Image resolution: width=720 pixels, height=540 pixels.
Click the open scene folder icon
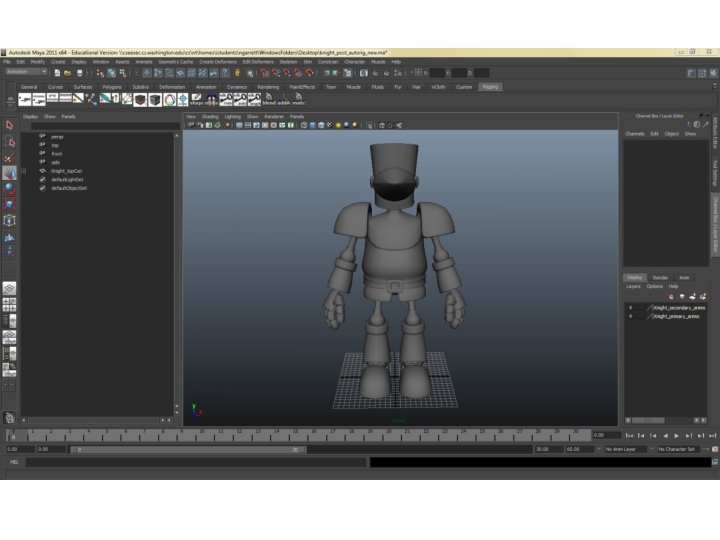[67, 73]
